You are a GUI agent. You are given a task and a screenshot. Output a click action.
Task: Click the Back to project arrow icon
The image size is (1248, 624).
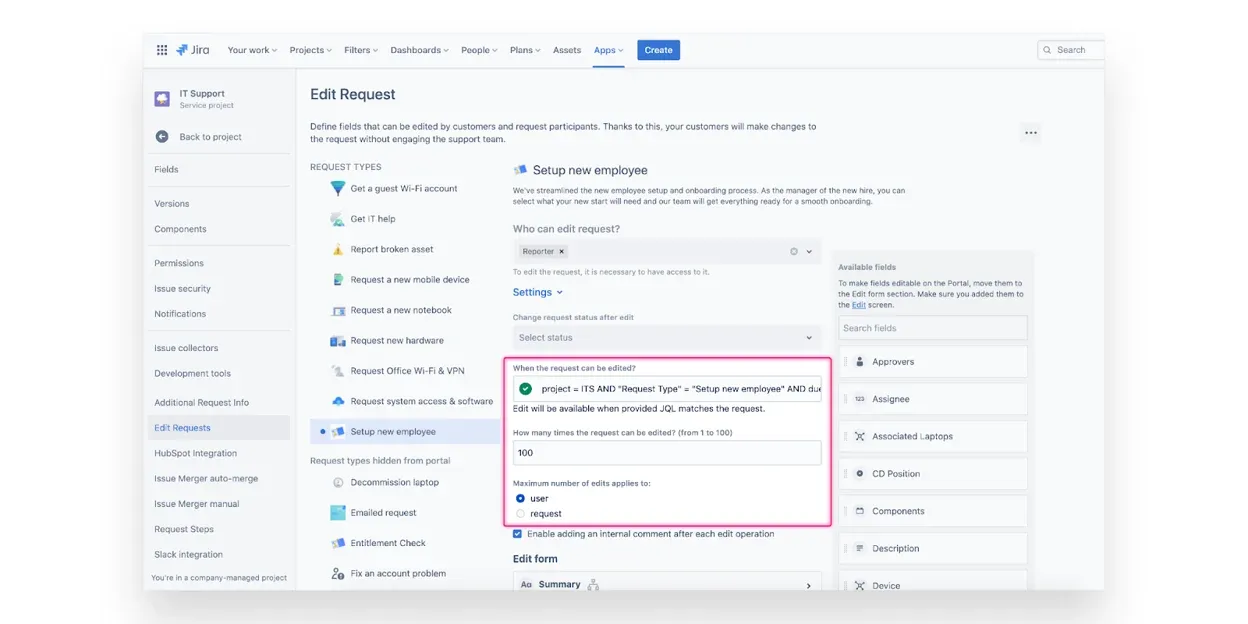(162, 137)
